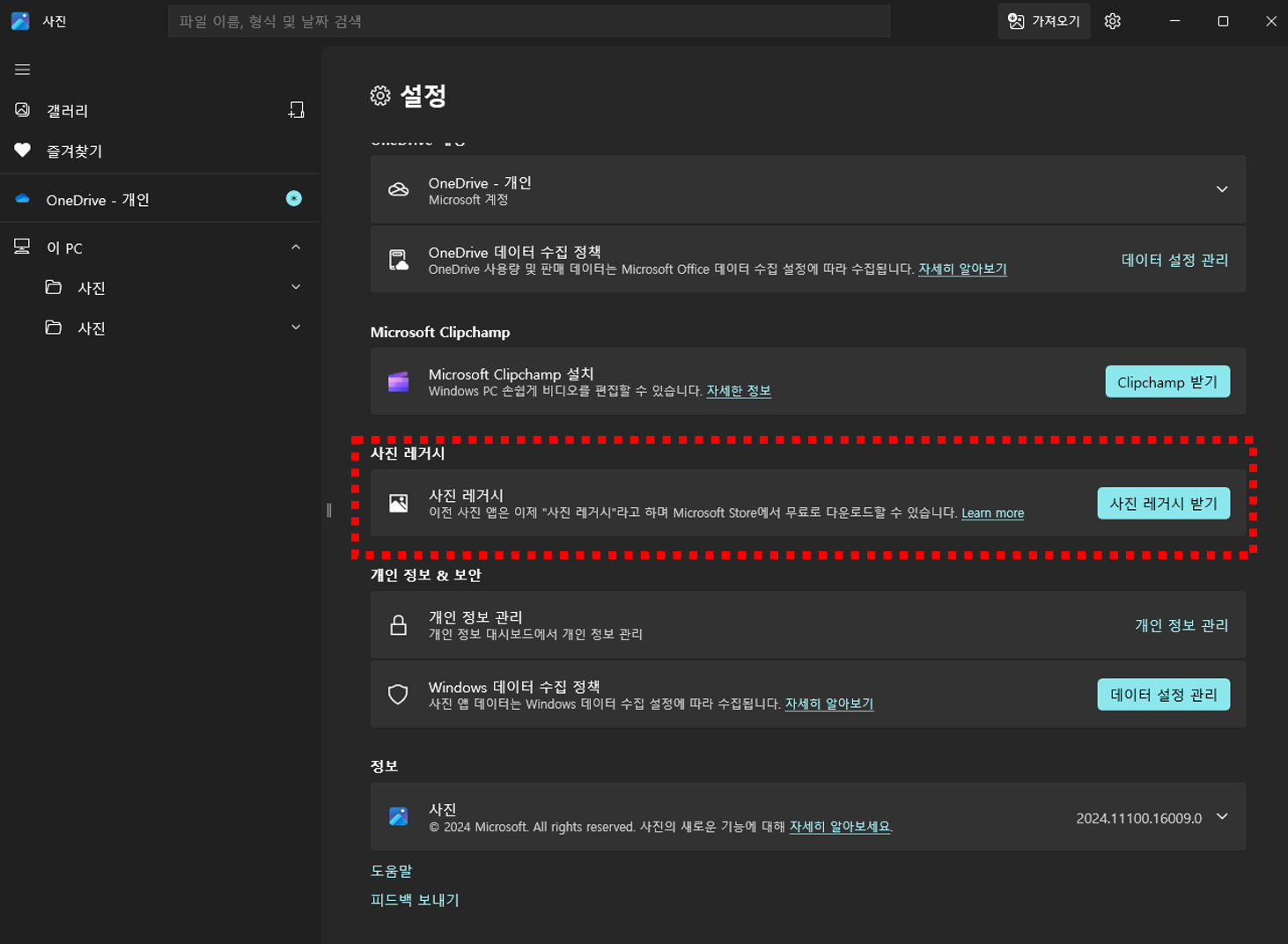The height and width of the screenshot is (944, 1288).
Task: Open 자세히 알아보기 link in Windows data policy
Action: pyautogui.click(x=829, y=704)
